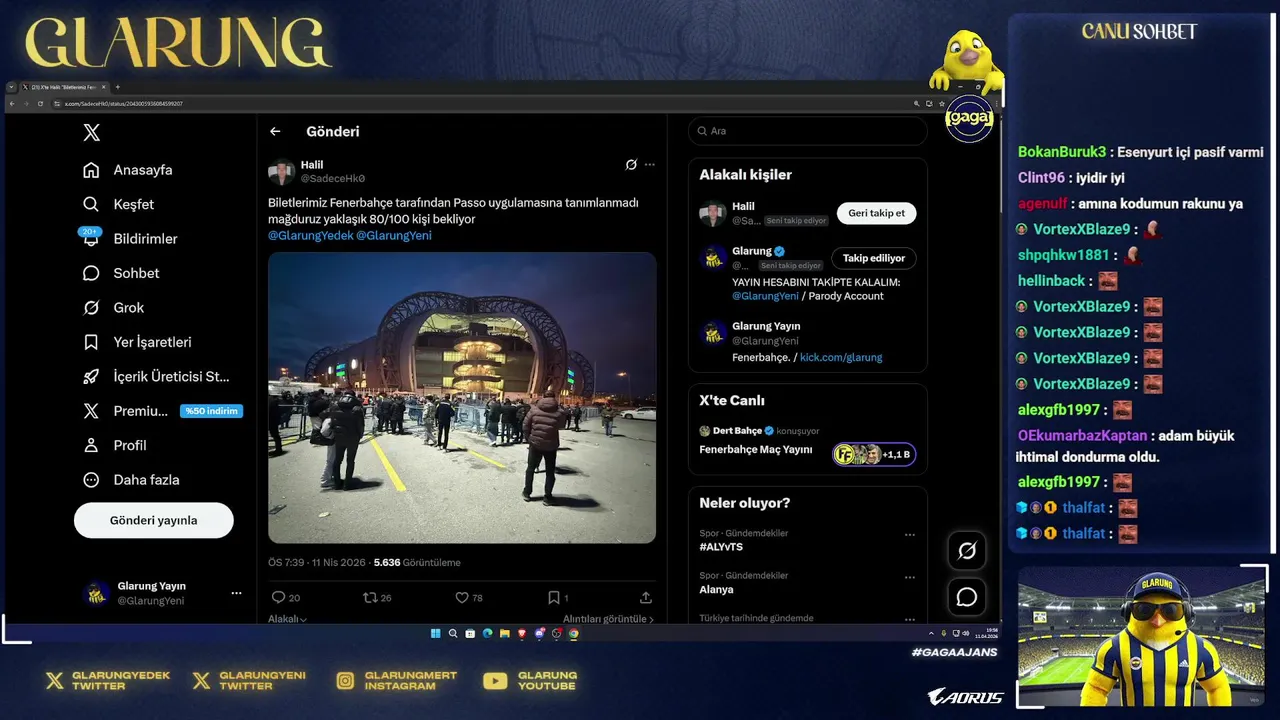Open Halil's profile avatar on post
Screen dimensions: 1280x720
281,172
